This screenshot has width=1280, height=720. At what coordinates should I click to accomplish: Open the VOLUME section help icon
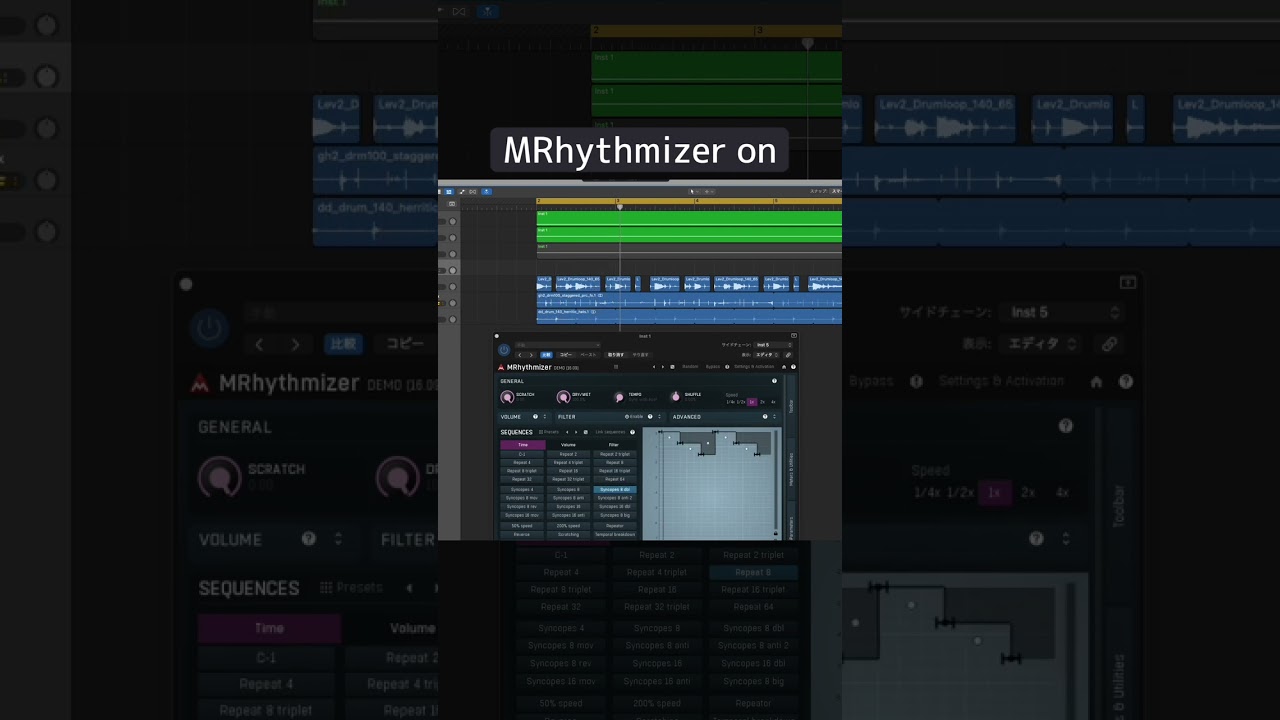[x=535, y=416]
